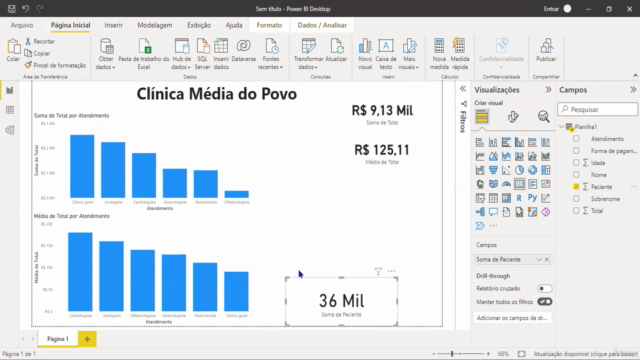Check the Total field
The width and height of the screenshot is (640, 360).
(x=576, y=211)
